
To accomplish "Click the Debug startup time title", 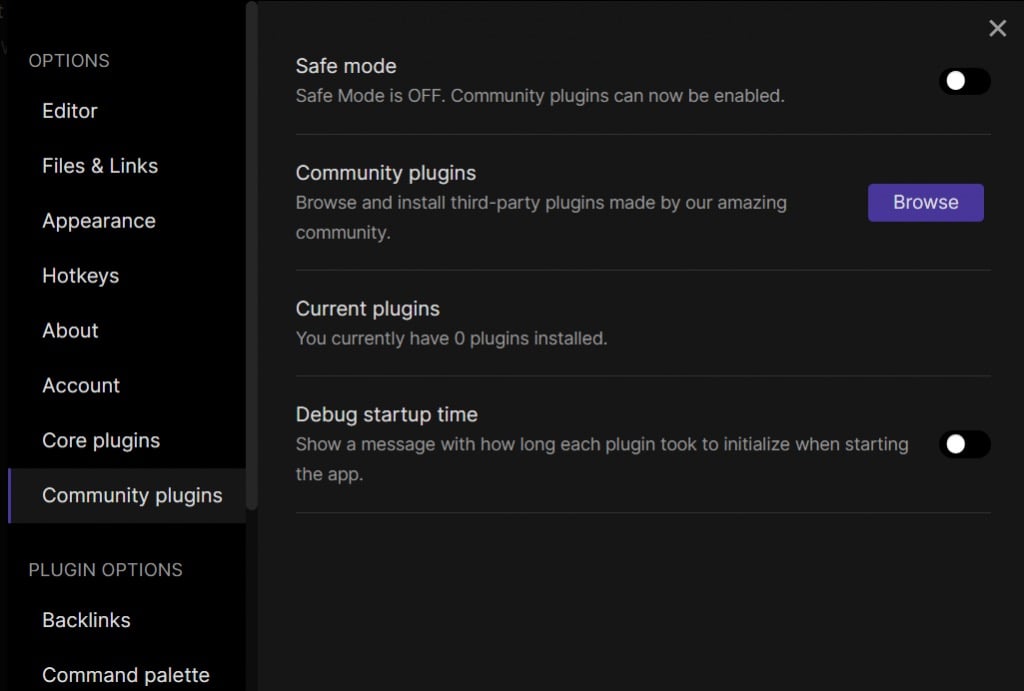I will click(x=386, y=414).
